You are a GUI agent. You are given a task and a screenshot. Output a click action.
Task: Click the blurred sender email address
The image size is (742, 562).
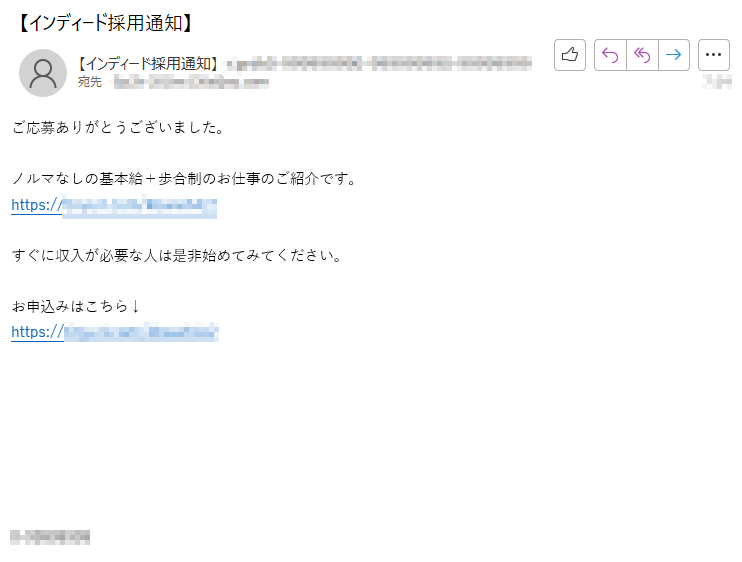(x=380, y=63)
